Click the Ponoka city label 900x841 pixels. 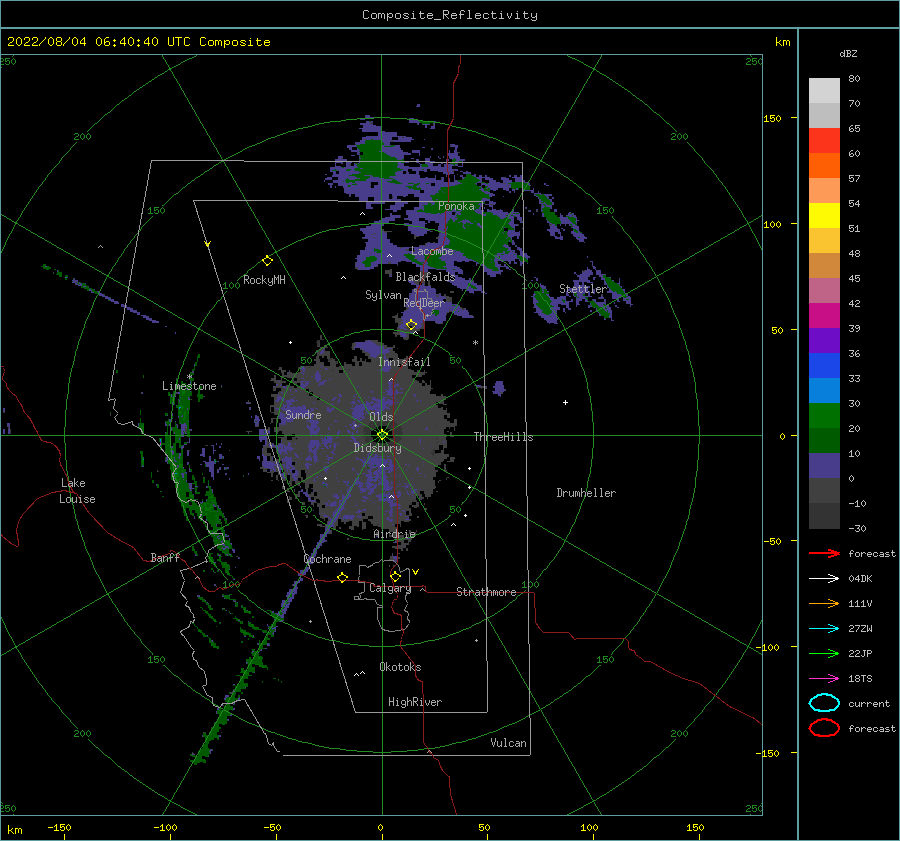pos(456,206)
